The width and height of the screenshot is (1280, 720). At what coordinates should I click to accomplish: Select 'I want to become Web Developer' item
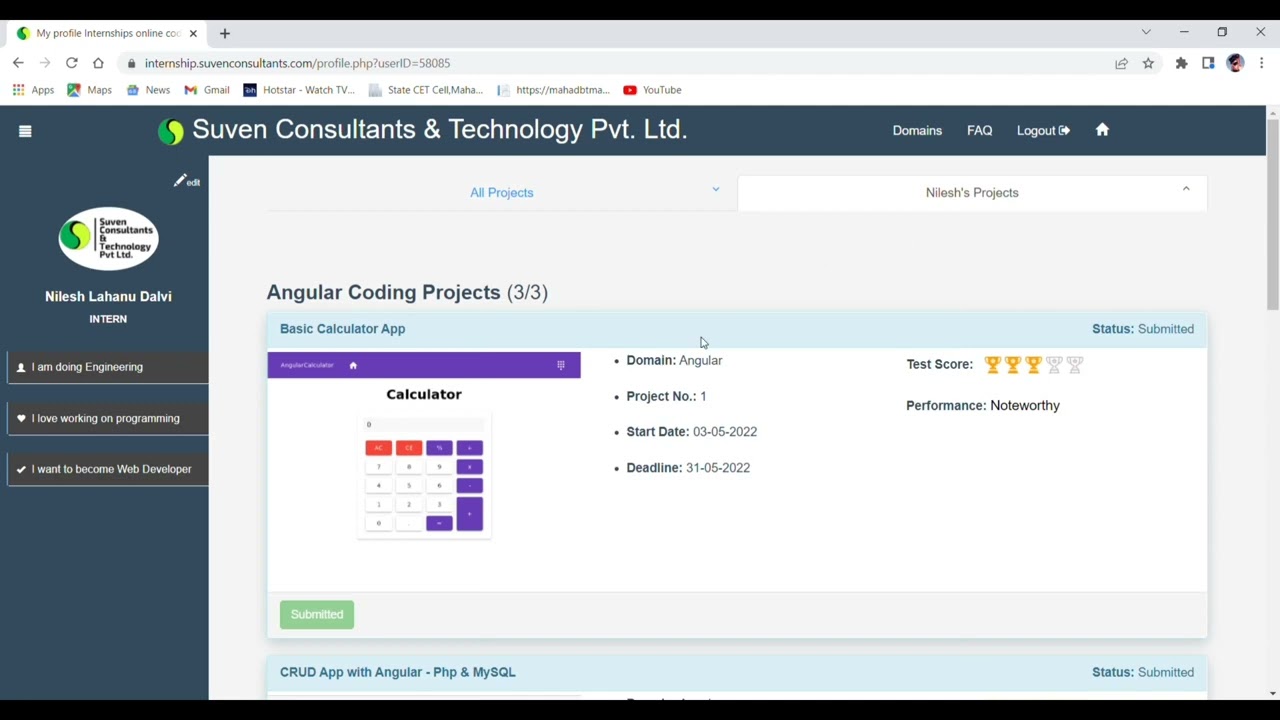pyautogui.click(x=107, y=469)
